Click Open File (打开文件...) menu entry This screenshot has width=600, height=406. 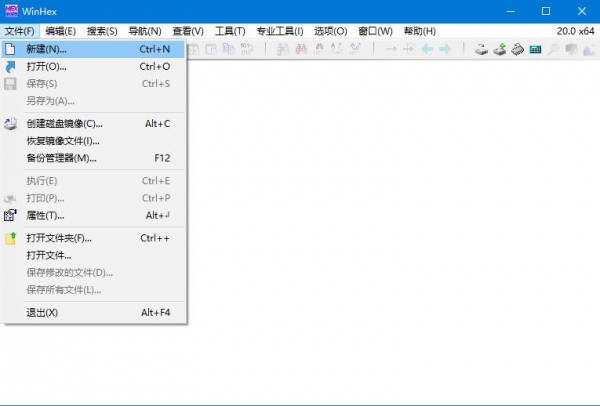[x=93, y=255]
